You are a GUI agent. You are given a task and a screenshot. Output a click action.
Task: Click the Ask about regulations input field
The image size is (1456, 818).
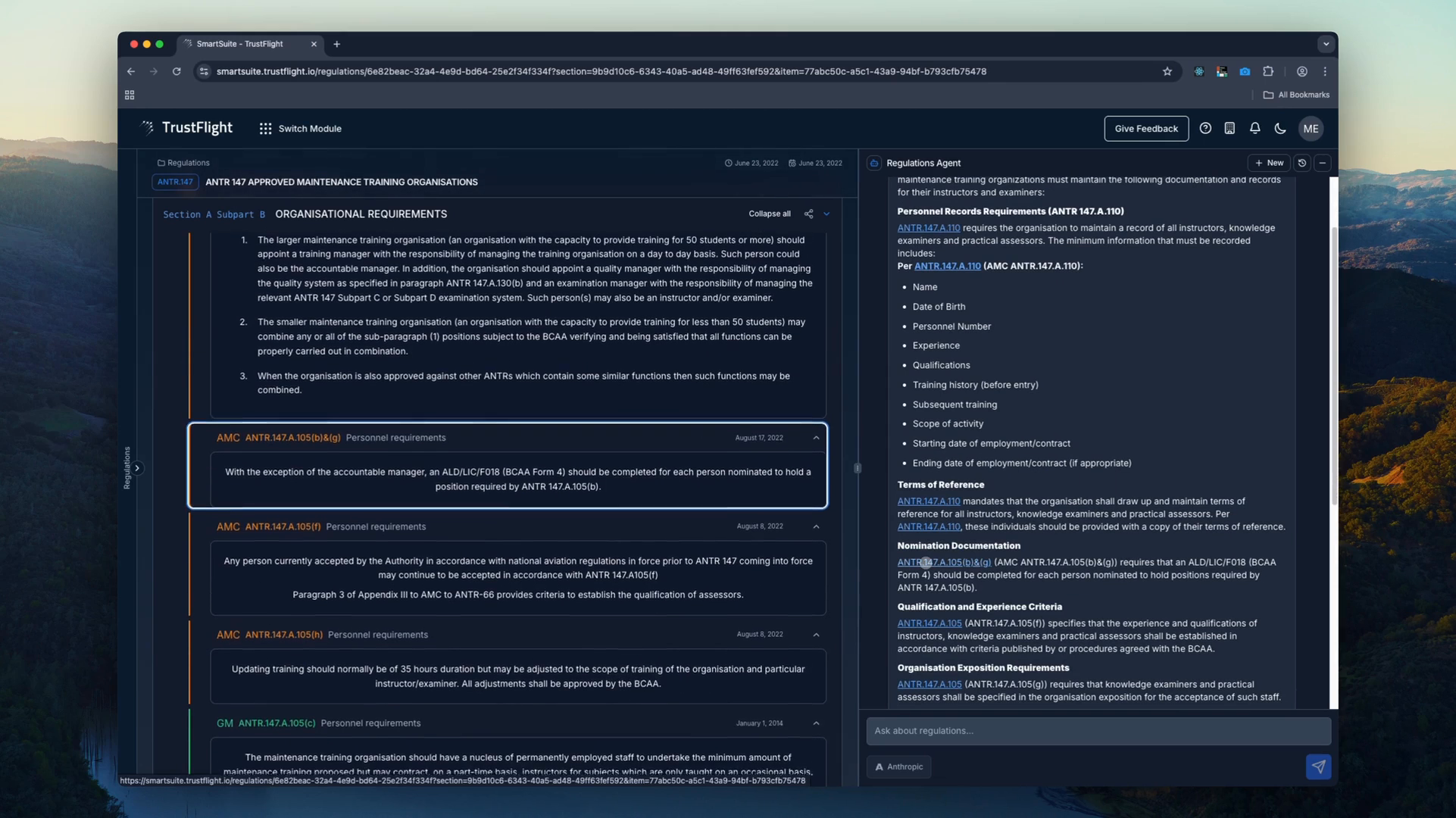point(1098,731)
